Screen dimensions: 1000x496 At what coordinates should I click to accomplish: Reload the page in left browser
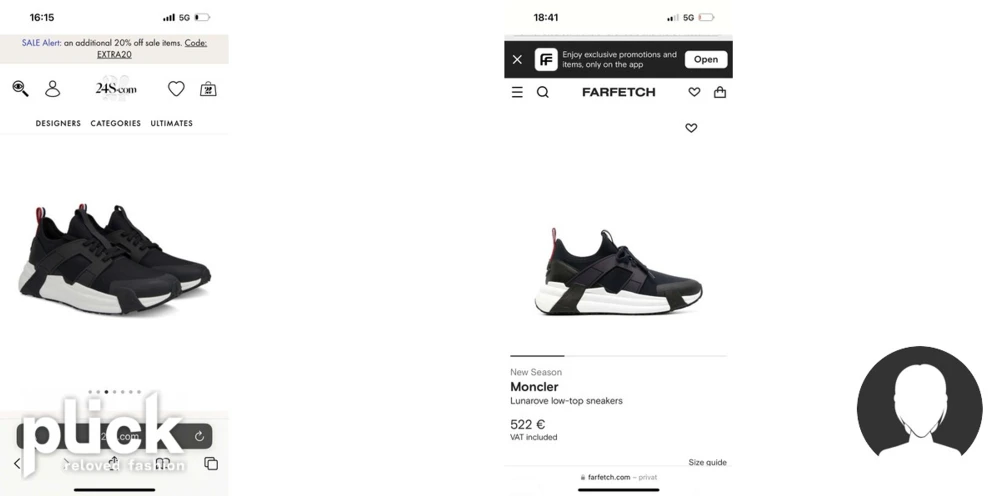(199, 437)
